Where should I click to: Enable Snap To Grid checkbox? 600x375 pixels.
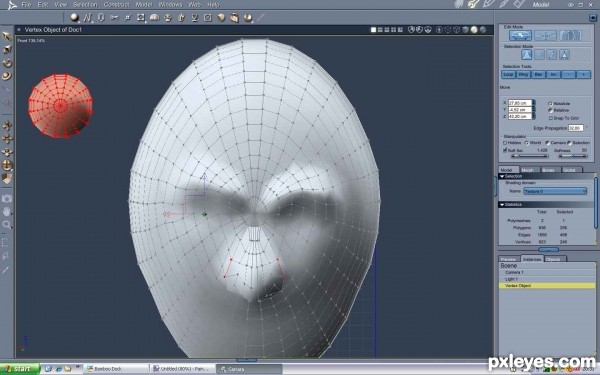551,118
